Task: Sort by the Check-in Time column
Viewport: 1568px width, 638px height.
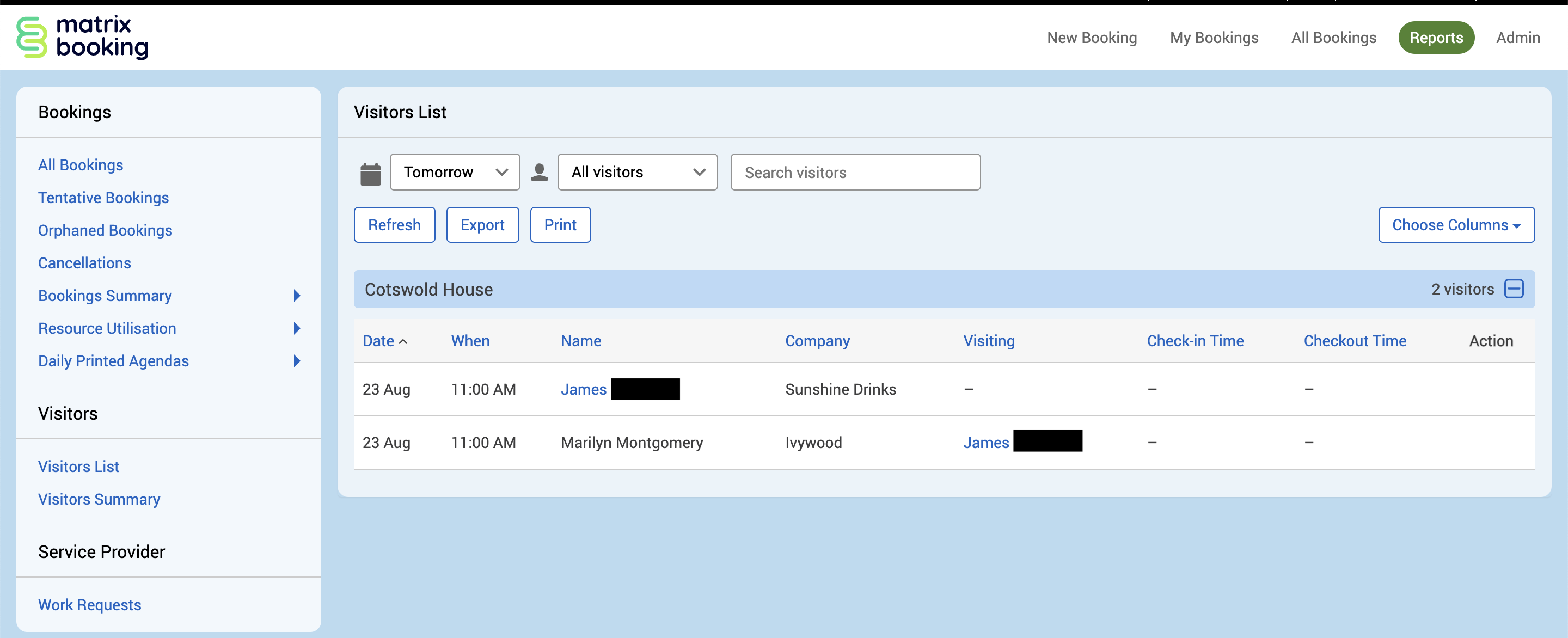Action: coord(1195,341)
